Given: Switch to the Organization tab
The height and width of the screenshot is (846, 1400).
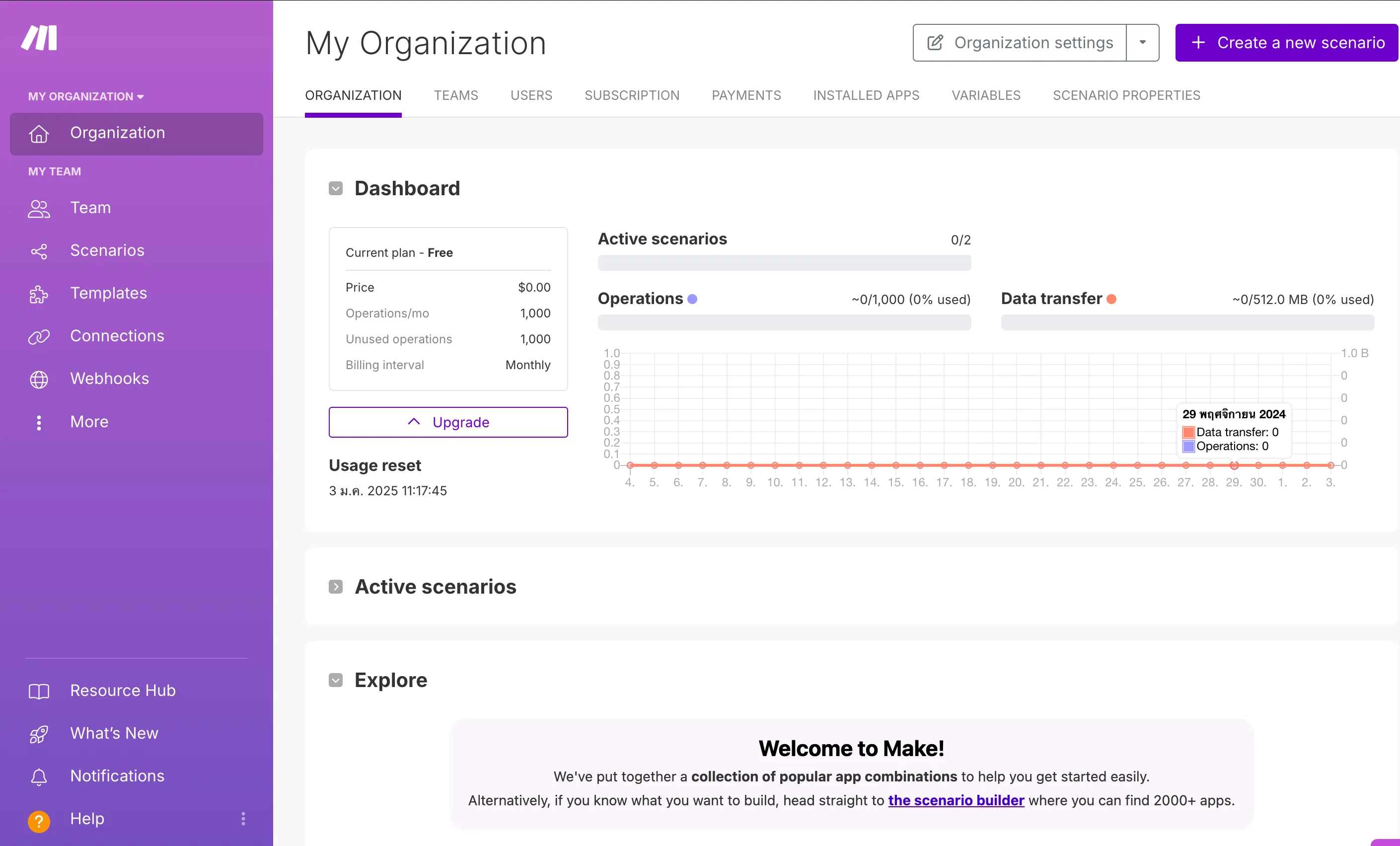Looking at the screenshot, I should pyautogui.click(x=353, y=95).
